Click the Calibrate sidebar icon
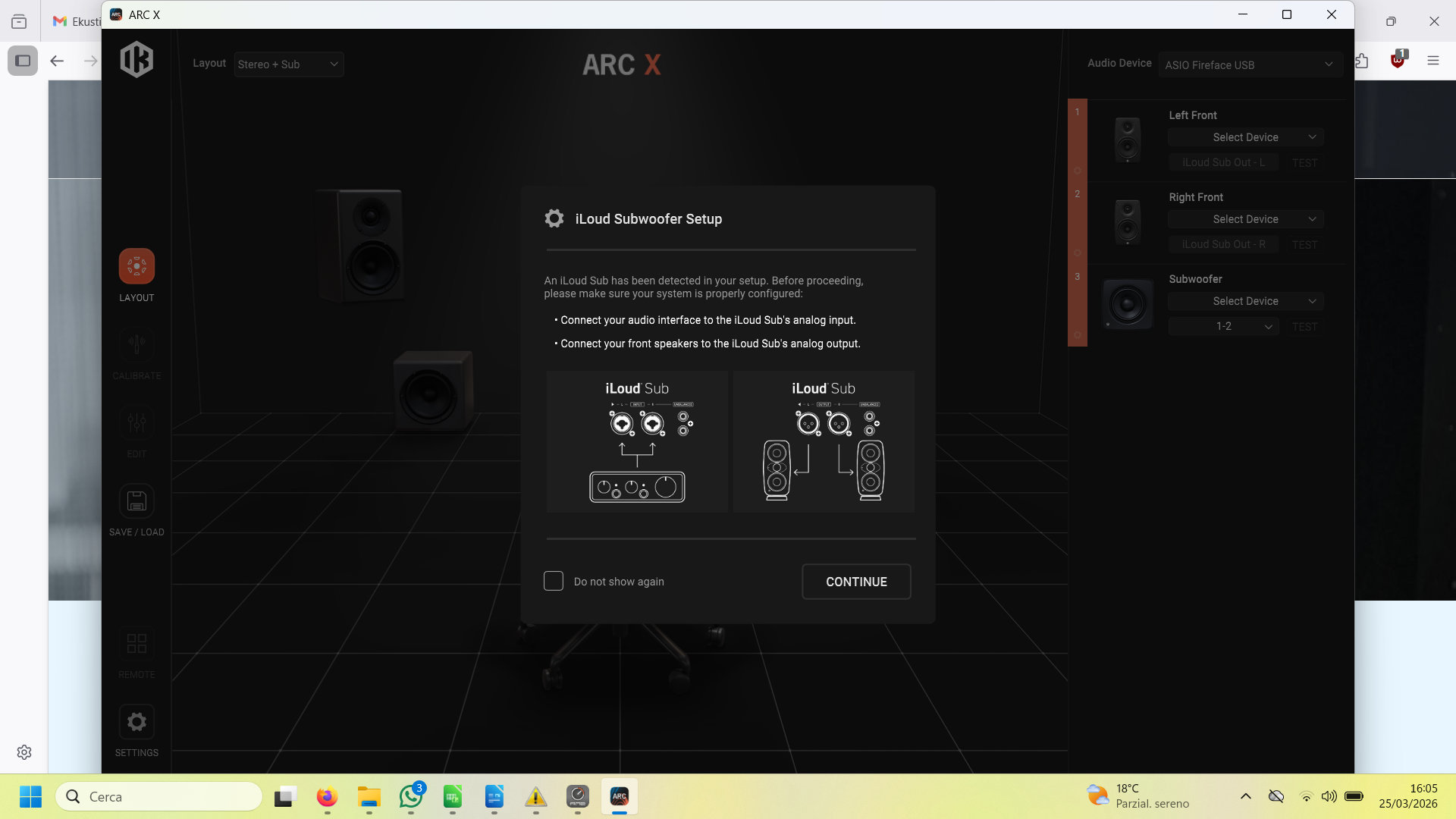This screenshot has height=819, width=1456. point(136,345)
